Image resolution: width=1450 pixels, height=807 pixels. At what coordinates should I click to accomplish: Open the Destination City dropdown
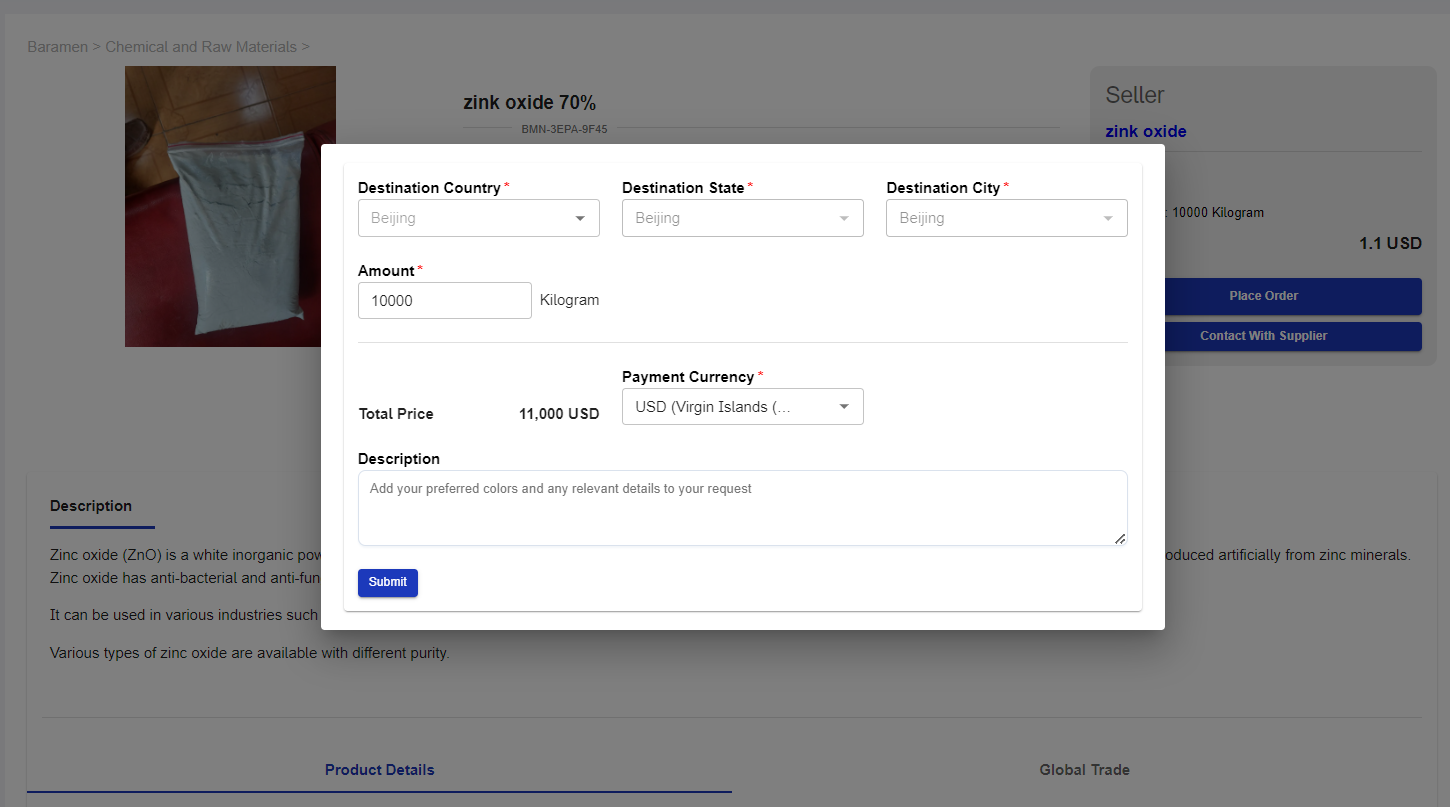tap(1006, 218)
